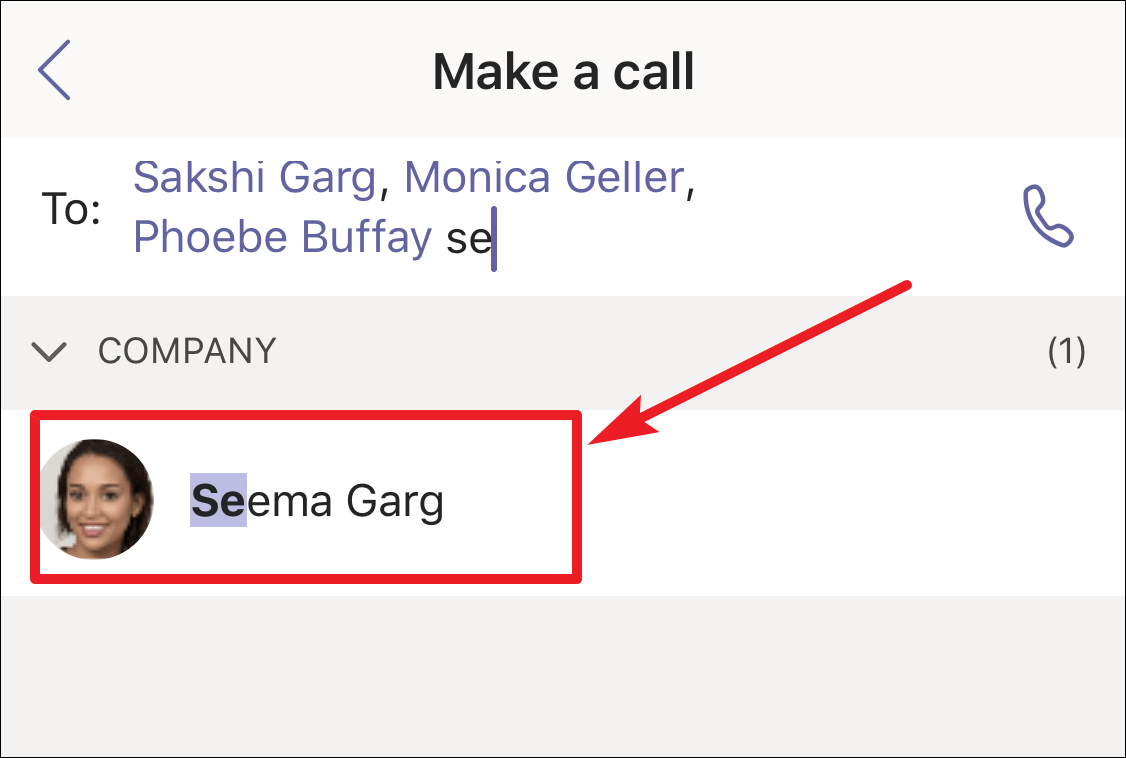Select the Sakshi Garg recipient
1126x758 pixels.
coord(255,177)
